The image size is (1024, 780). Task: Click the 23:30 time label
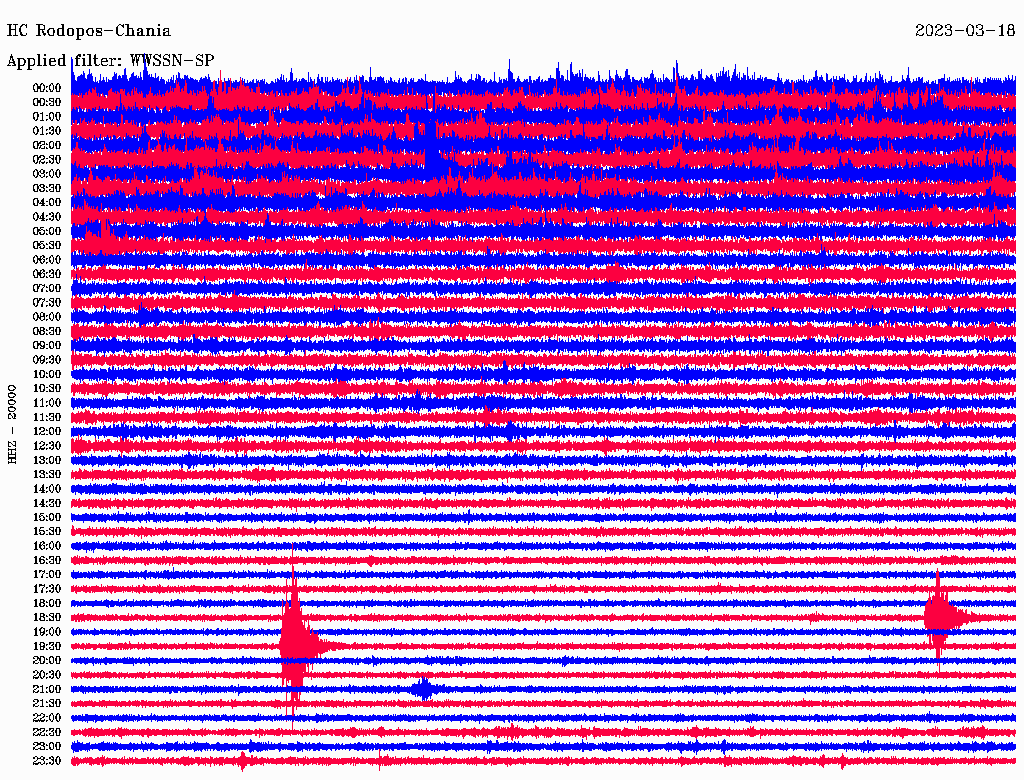click(47, 761)
